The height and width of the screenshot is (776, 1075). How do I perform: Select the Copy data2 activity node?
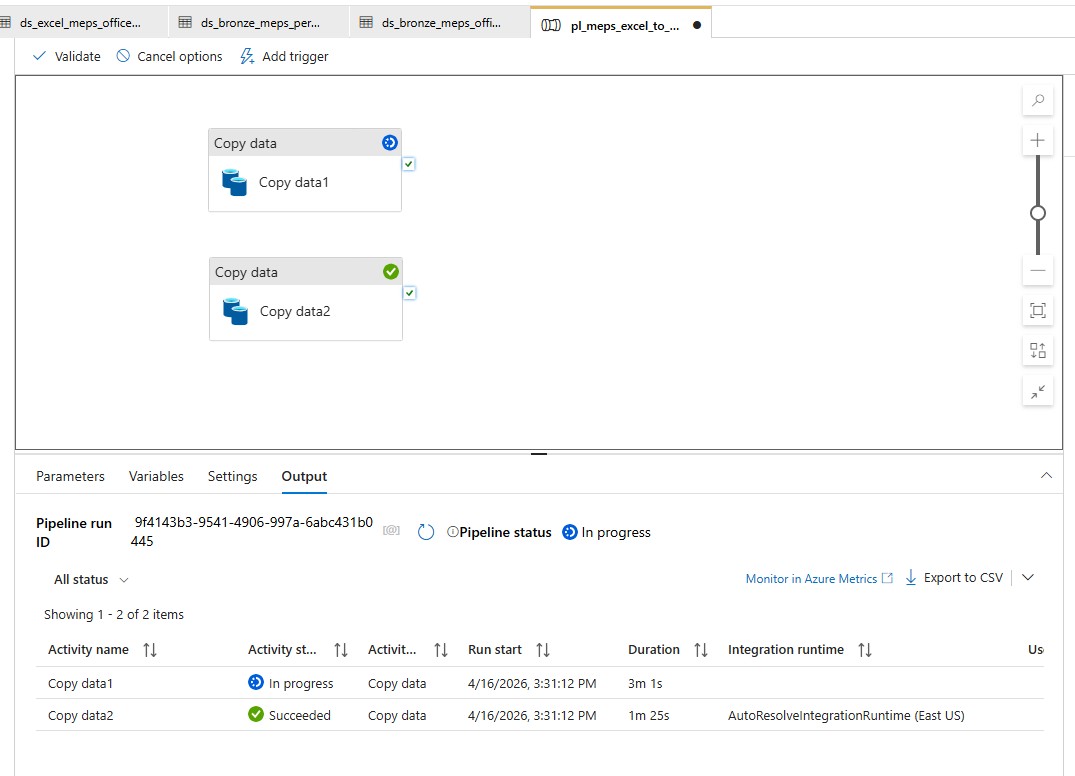[x=305, y=311]
